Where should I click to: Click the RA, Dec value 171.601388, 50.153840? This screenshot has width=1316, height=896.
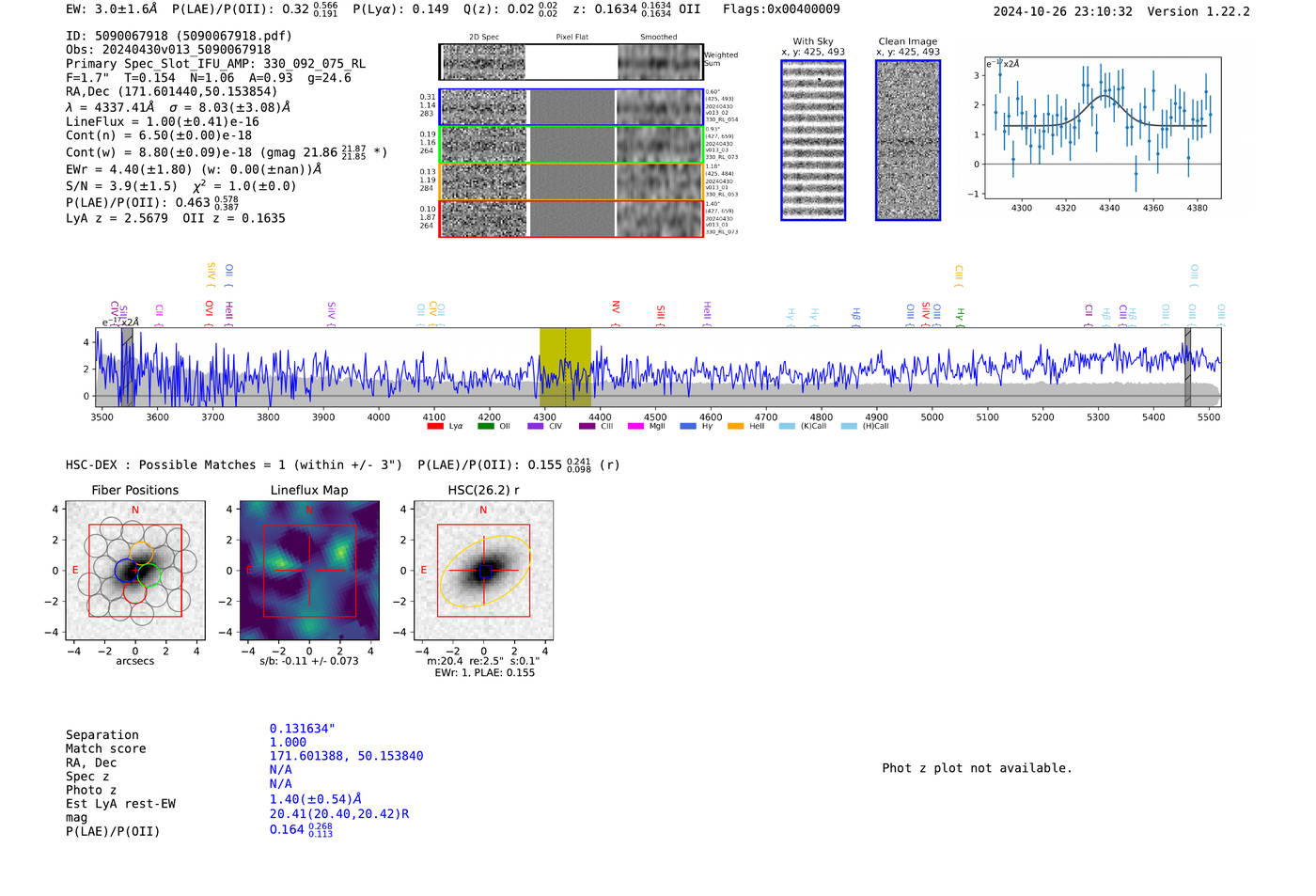(346, 756)
